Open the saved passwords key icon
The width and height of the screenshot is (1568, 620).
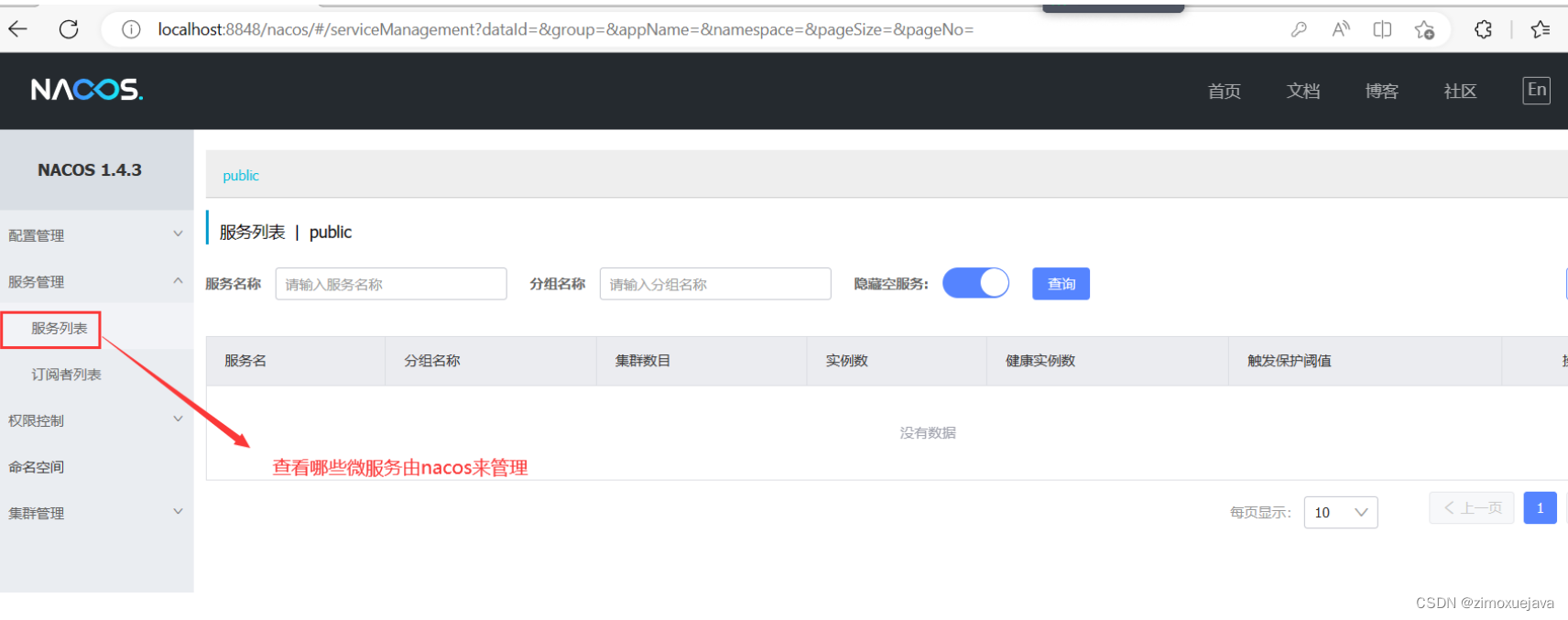(1299, 29)
